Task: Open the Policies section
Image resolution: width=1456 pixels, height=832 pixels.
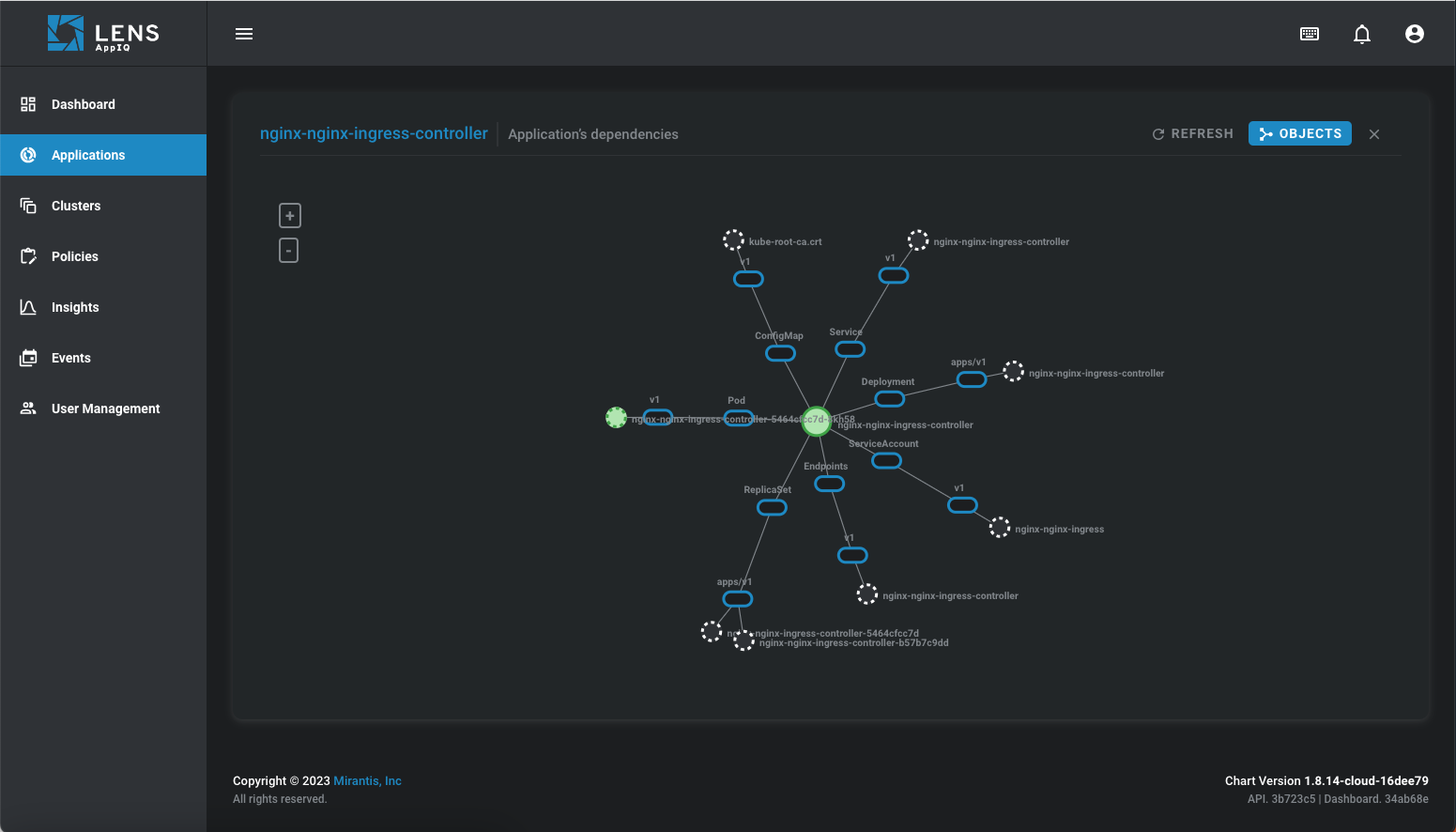Action: click(103, 256)
